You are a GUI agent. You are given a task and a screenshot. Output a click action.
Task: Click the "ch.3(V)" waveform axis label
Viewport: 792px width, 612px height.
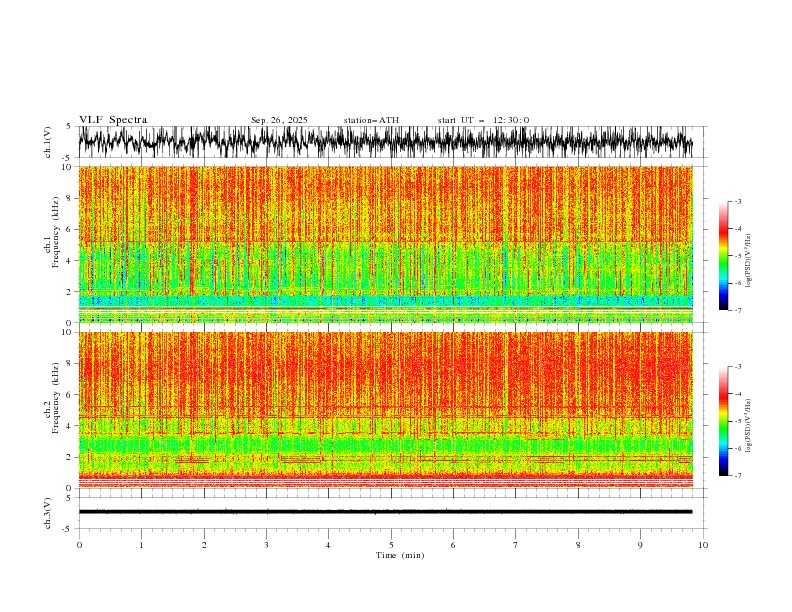point(48,513)
